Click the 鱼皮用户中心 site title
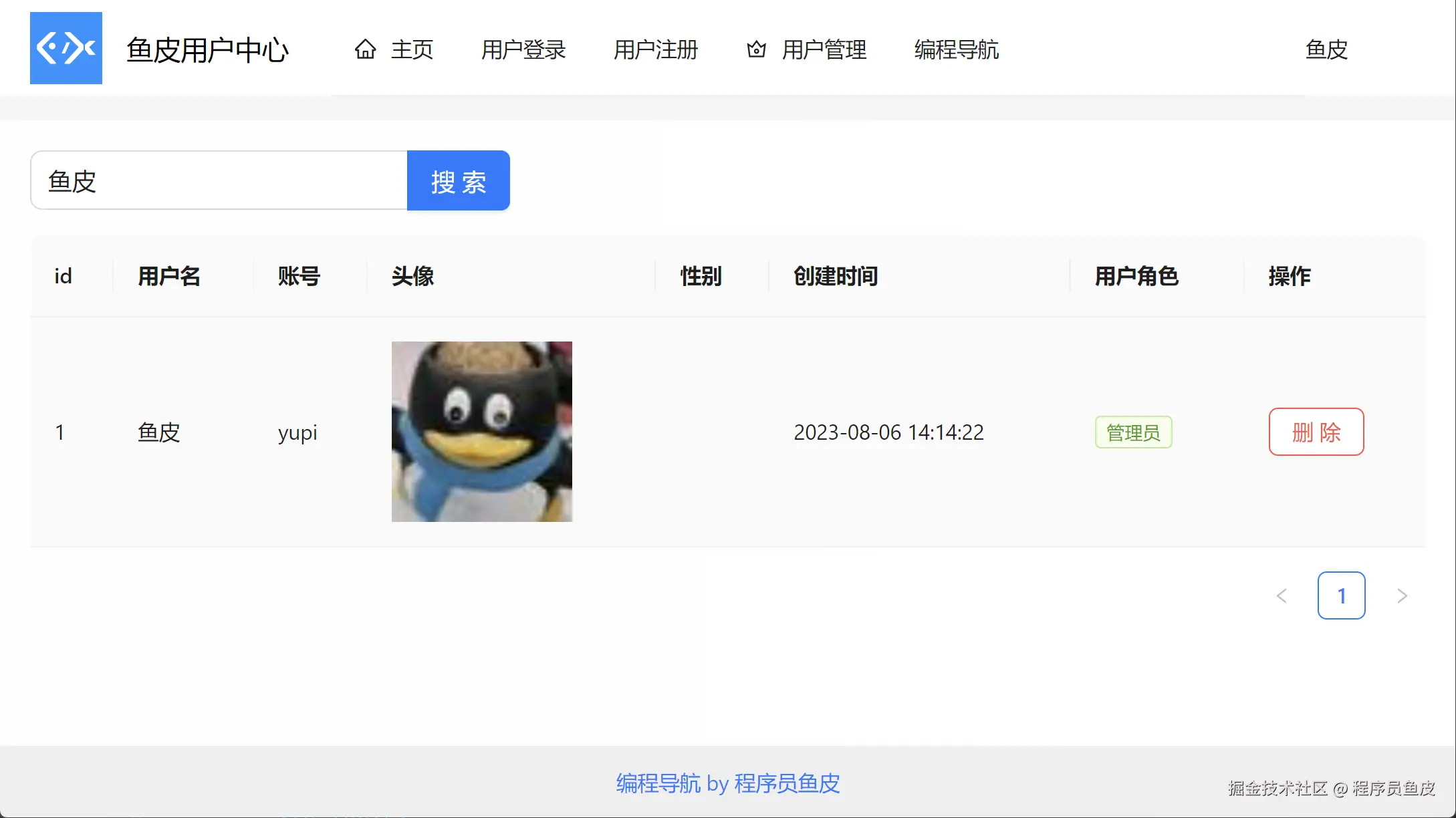The image size is (1456, 818). 207,50
